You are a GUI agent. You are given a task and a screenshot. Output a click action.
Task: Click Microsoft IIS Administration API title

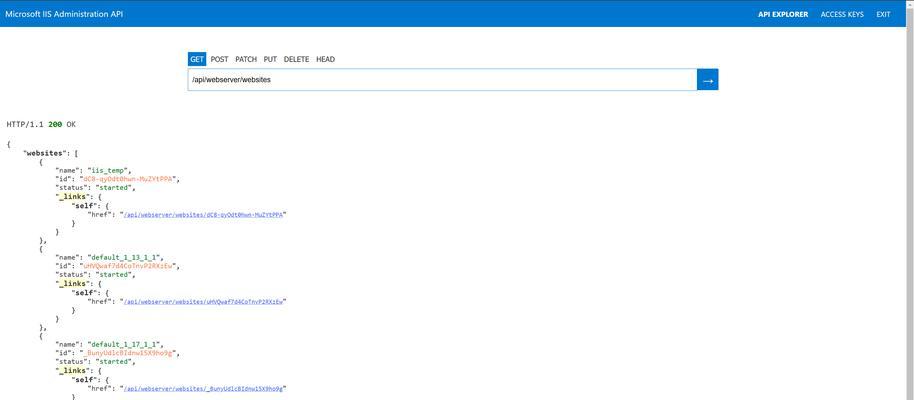click(64, 14)
